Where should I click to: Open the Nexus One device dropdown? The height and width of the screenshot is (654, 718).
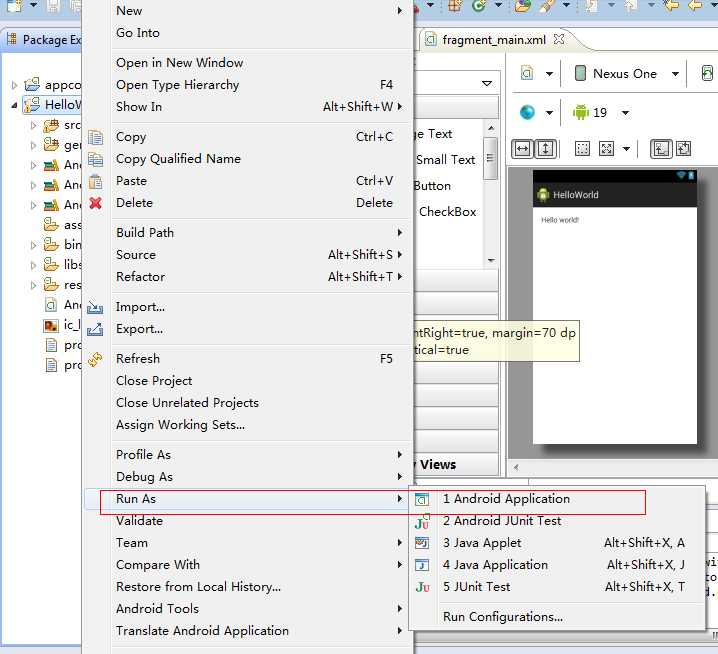tap(675, 74)
